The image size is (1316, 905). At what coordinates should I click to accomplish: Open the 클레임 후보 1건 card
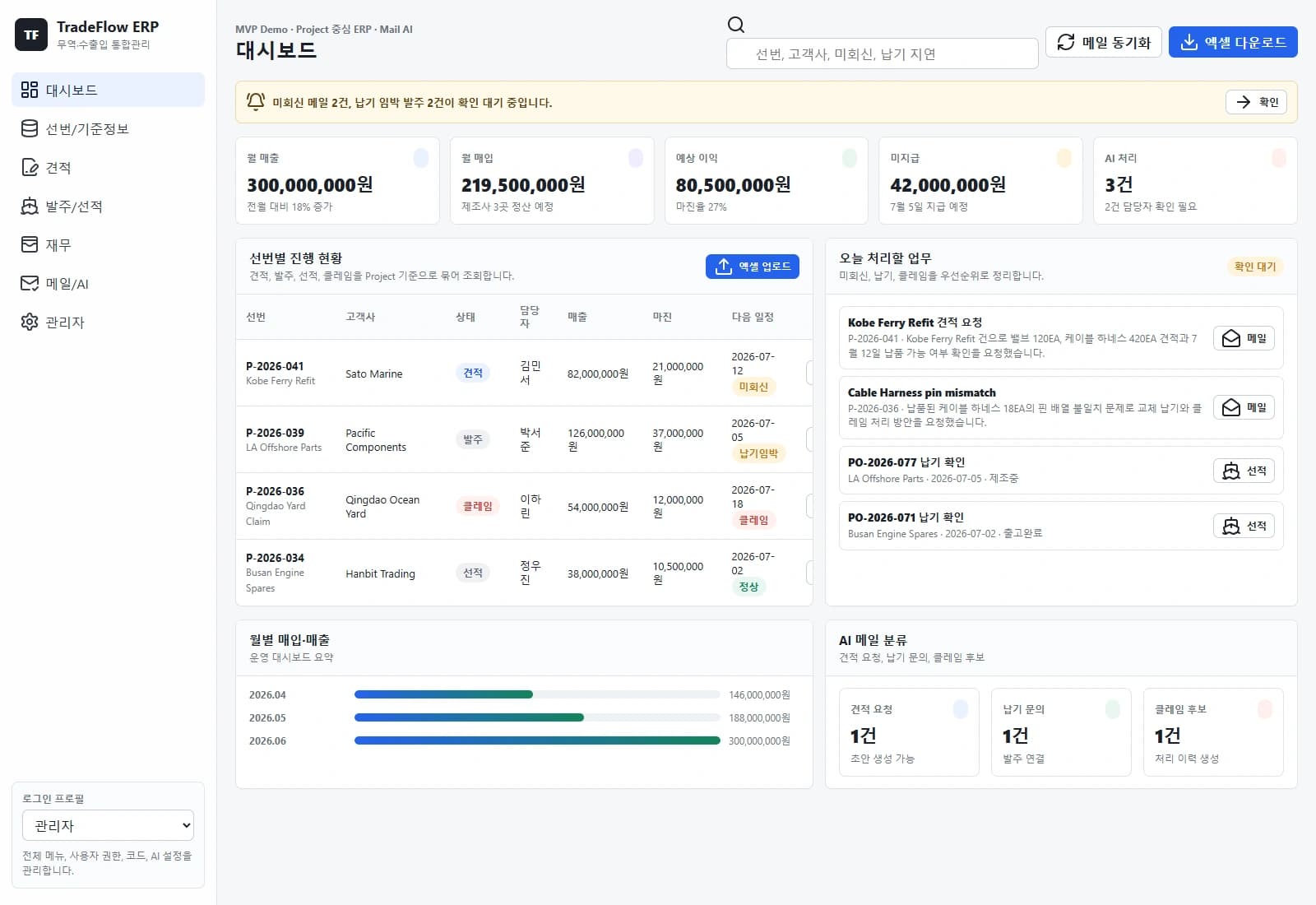click(1213, 732)
